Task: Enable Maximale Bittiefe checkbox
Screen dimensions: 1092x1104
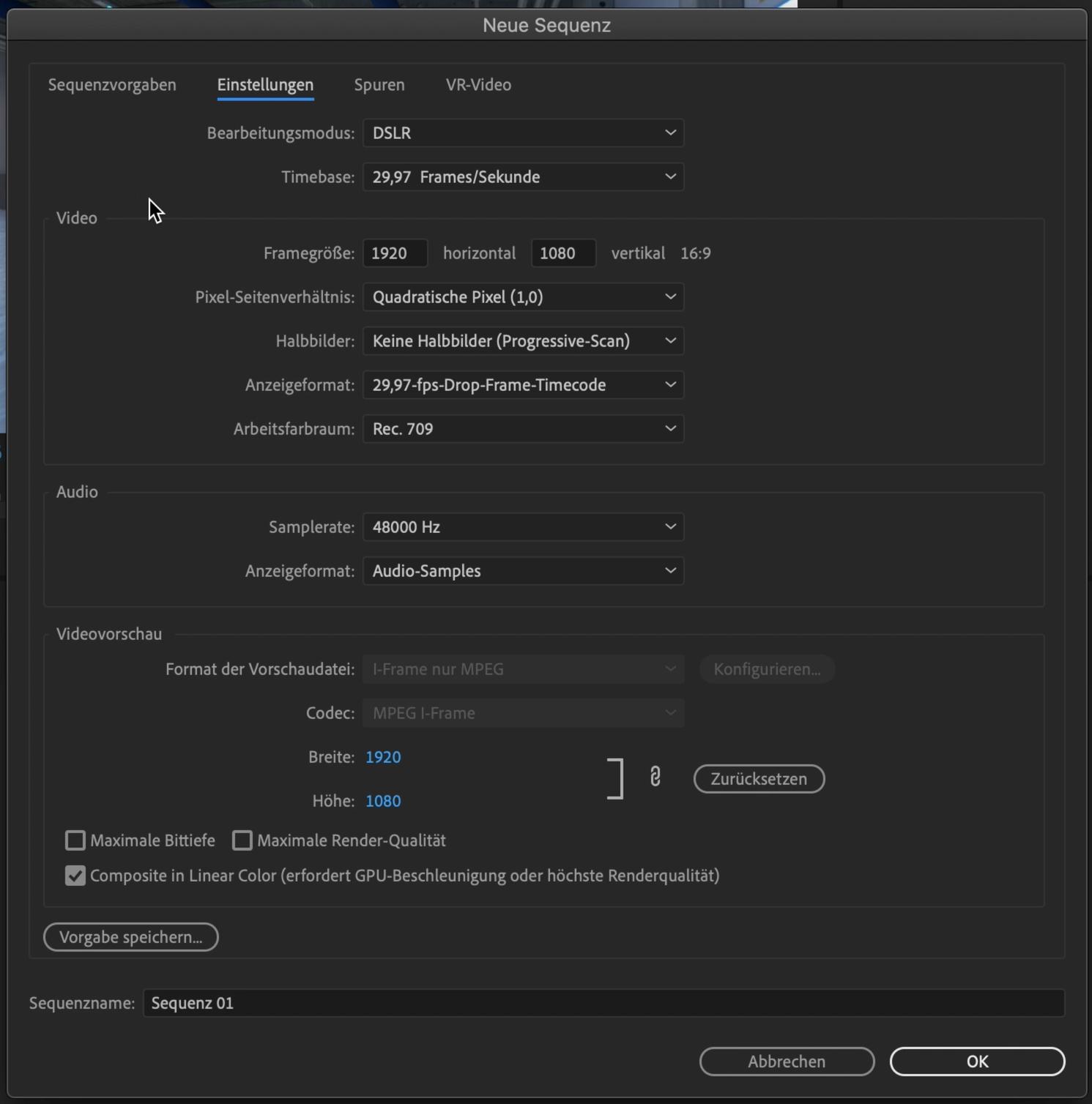Action: click(x=75, y=840)
